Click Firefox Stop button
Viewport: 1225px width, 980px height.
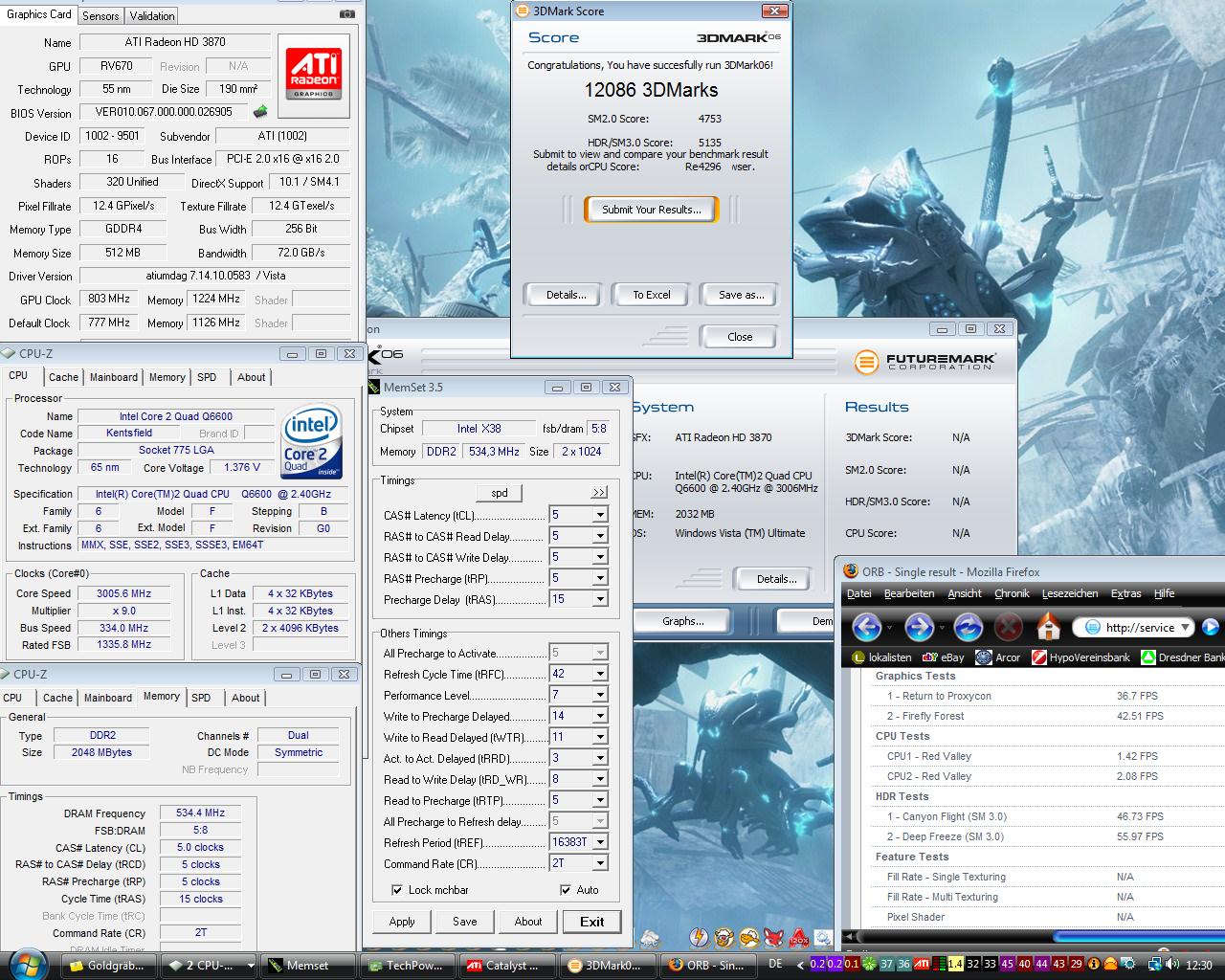tap(1009, 628)
